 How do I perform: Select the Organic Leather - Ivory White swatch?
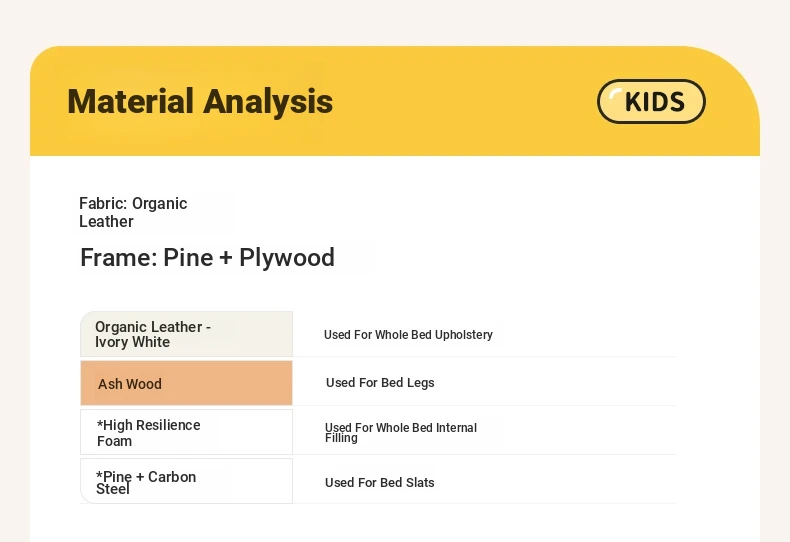[186, 334]
